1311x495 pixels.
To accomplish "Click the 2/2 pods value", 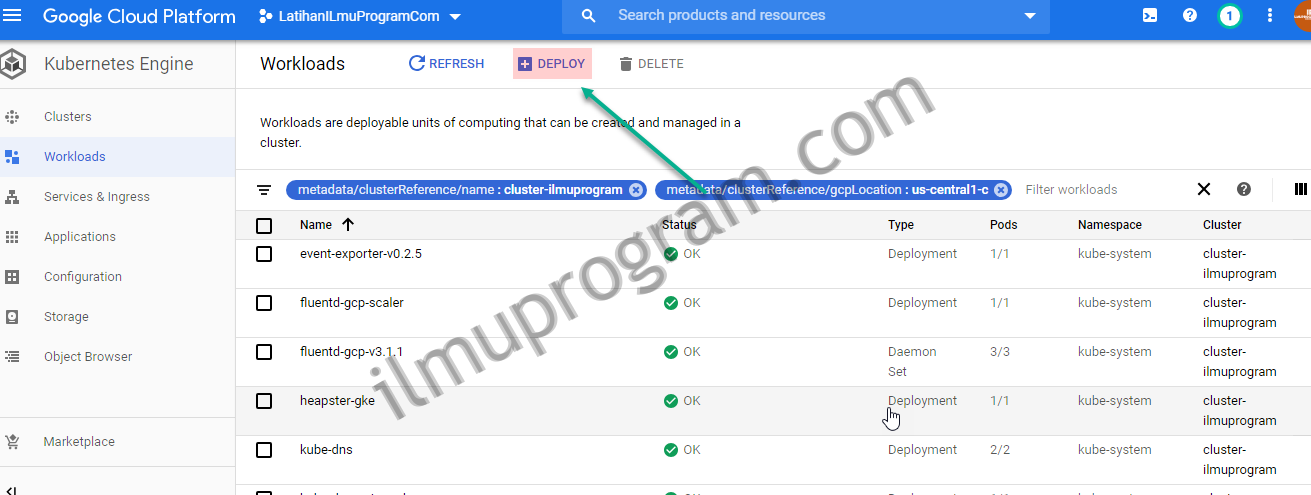I will 1000,450.
